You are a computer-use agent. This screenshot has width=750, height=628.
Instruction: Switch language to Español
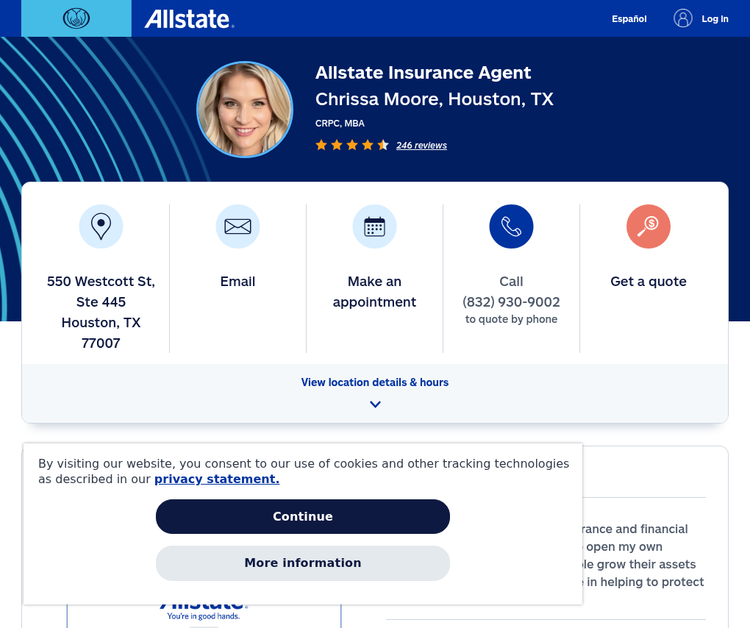coord(629,19)
